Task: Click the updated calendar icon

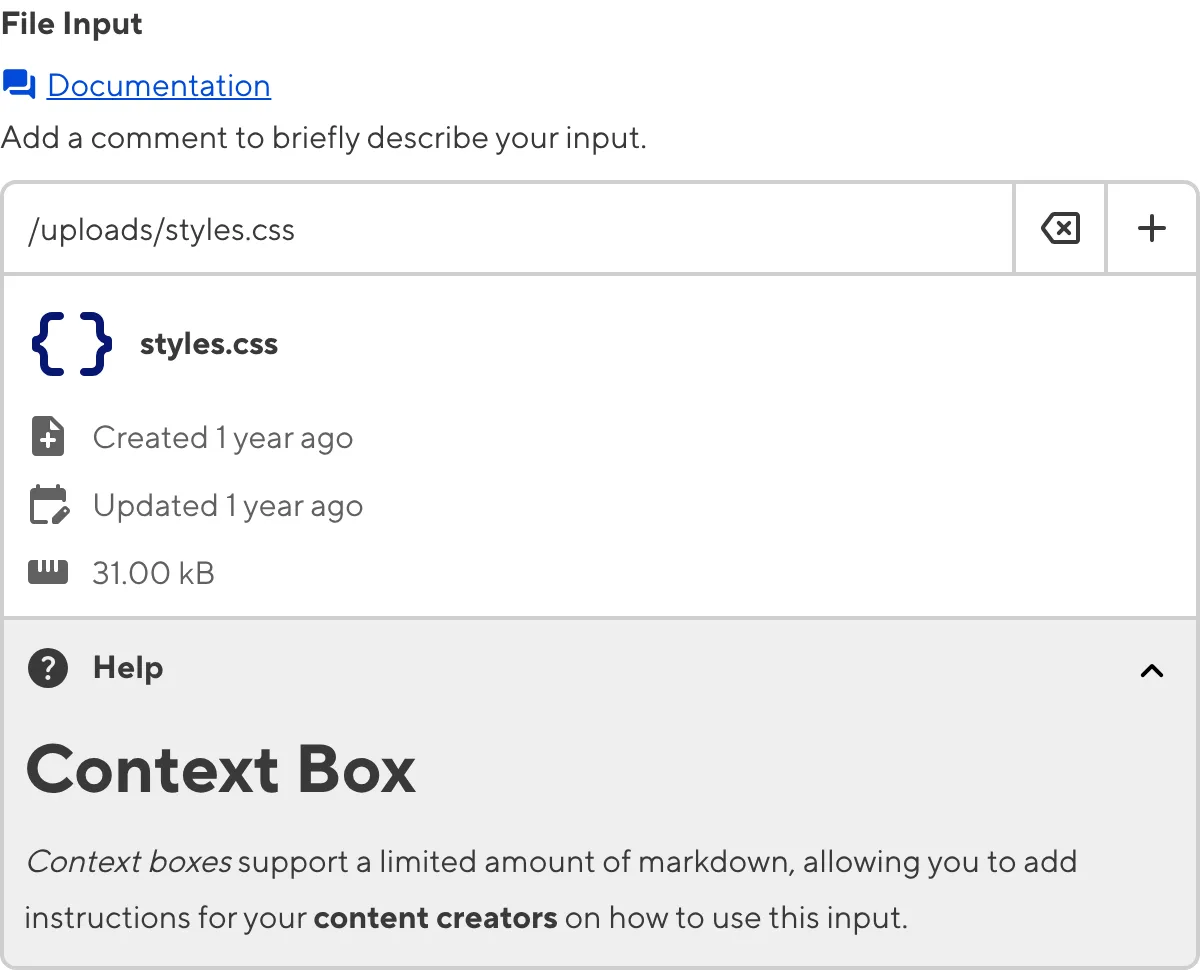Action: (46, 504)
